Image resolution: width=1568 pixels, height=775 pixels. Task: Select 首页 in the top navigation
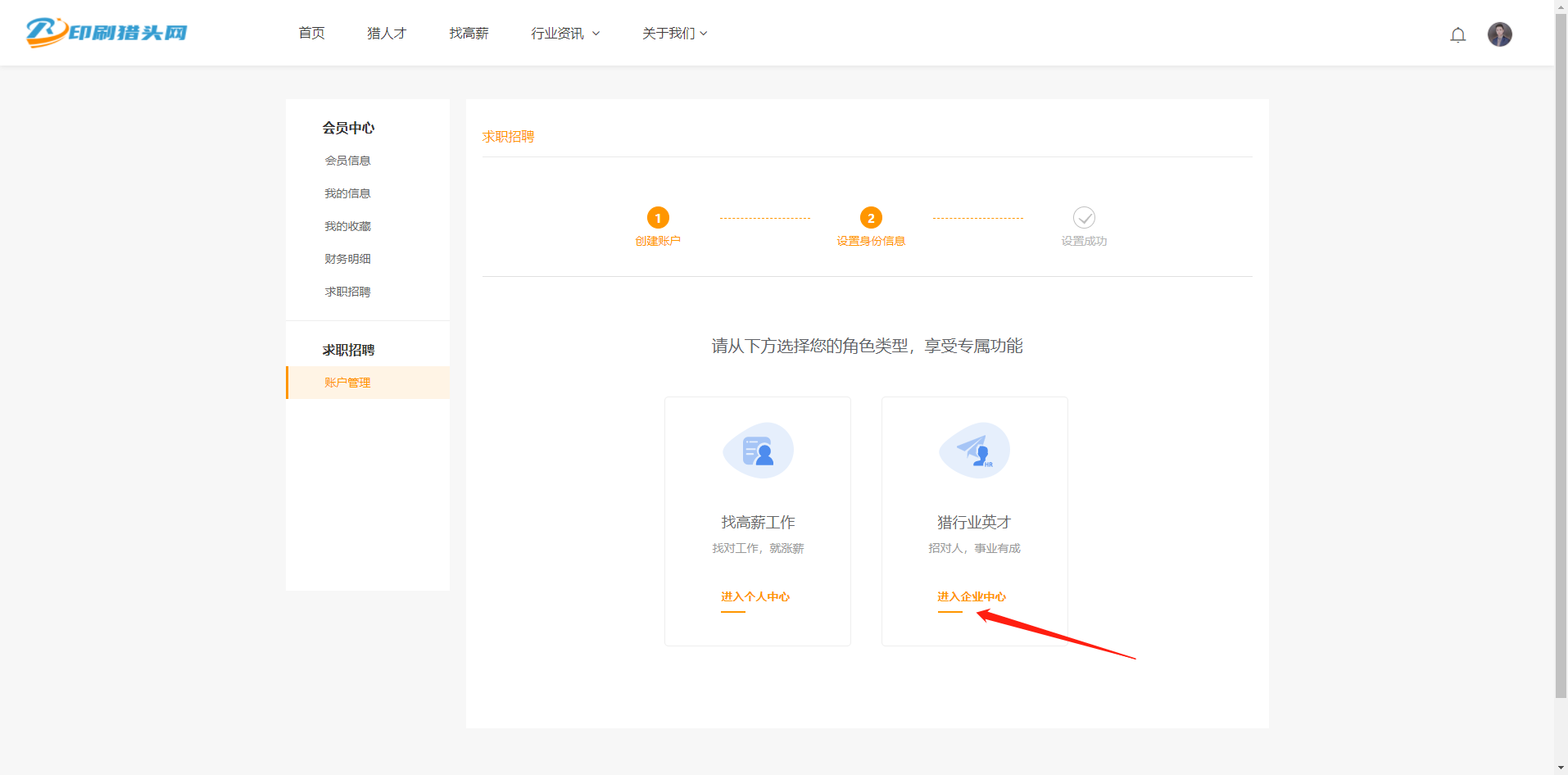coord(310,33)
